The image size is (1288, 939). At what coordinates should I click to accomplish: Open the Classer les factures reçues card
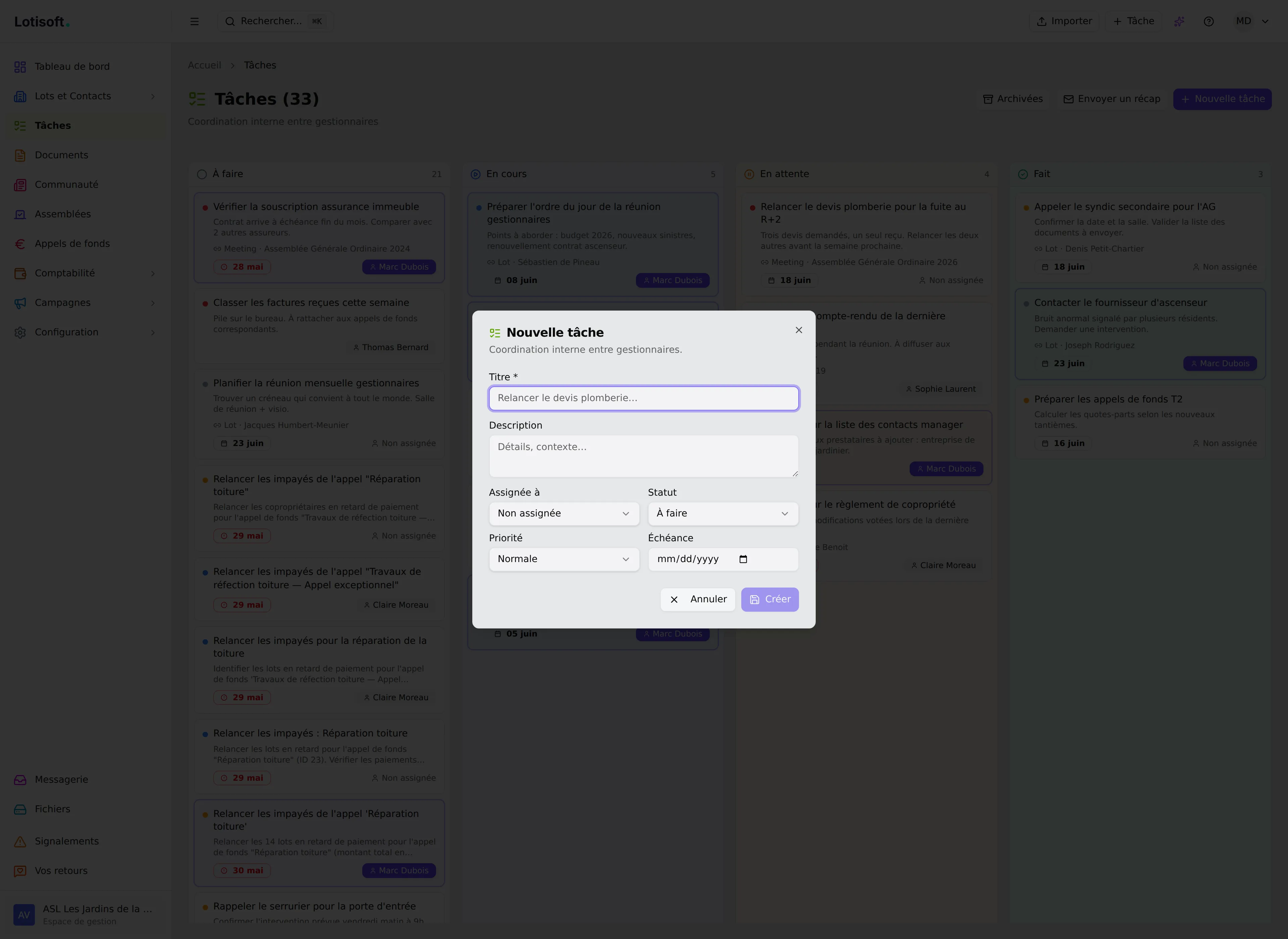[319, 326]
